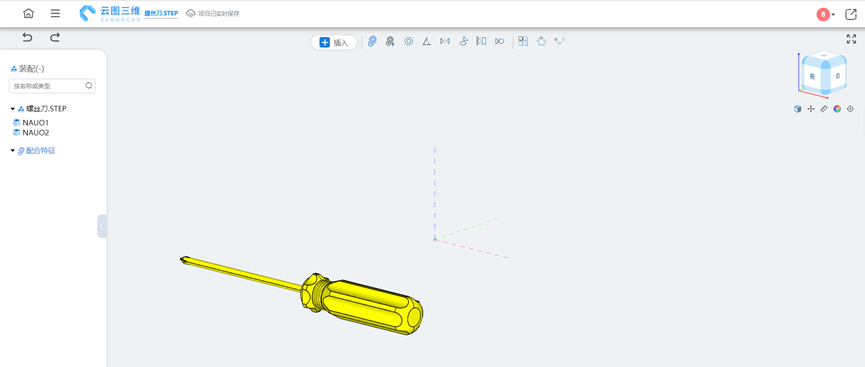Click the 插入 insert button
This screenshot has height=367, width=865.
tap(334, 42)
